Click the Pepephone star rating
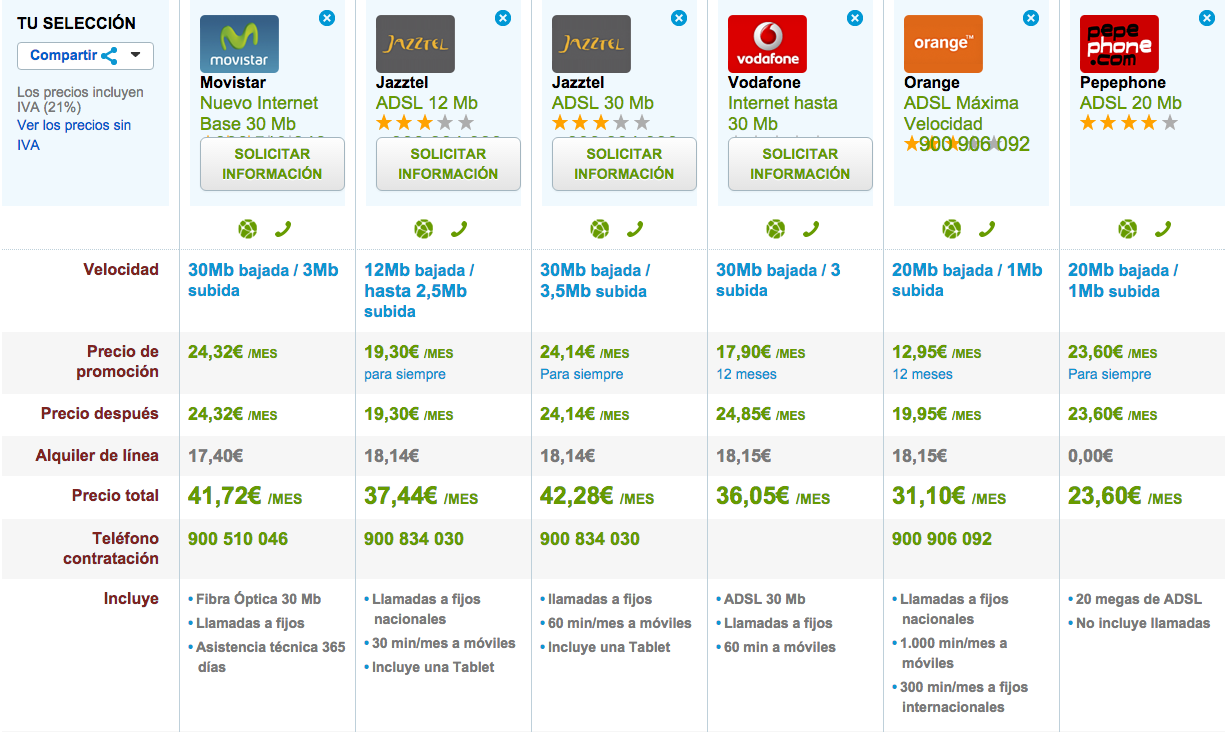Viewport: 1229px width, 732px height. [x=1128, y=123]
